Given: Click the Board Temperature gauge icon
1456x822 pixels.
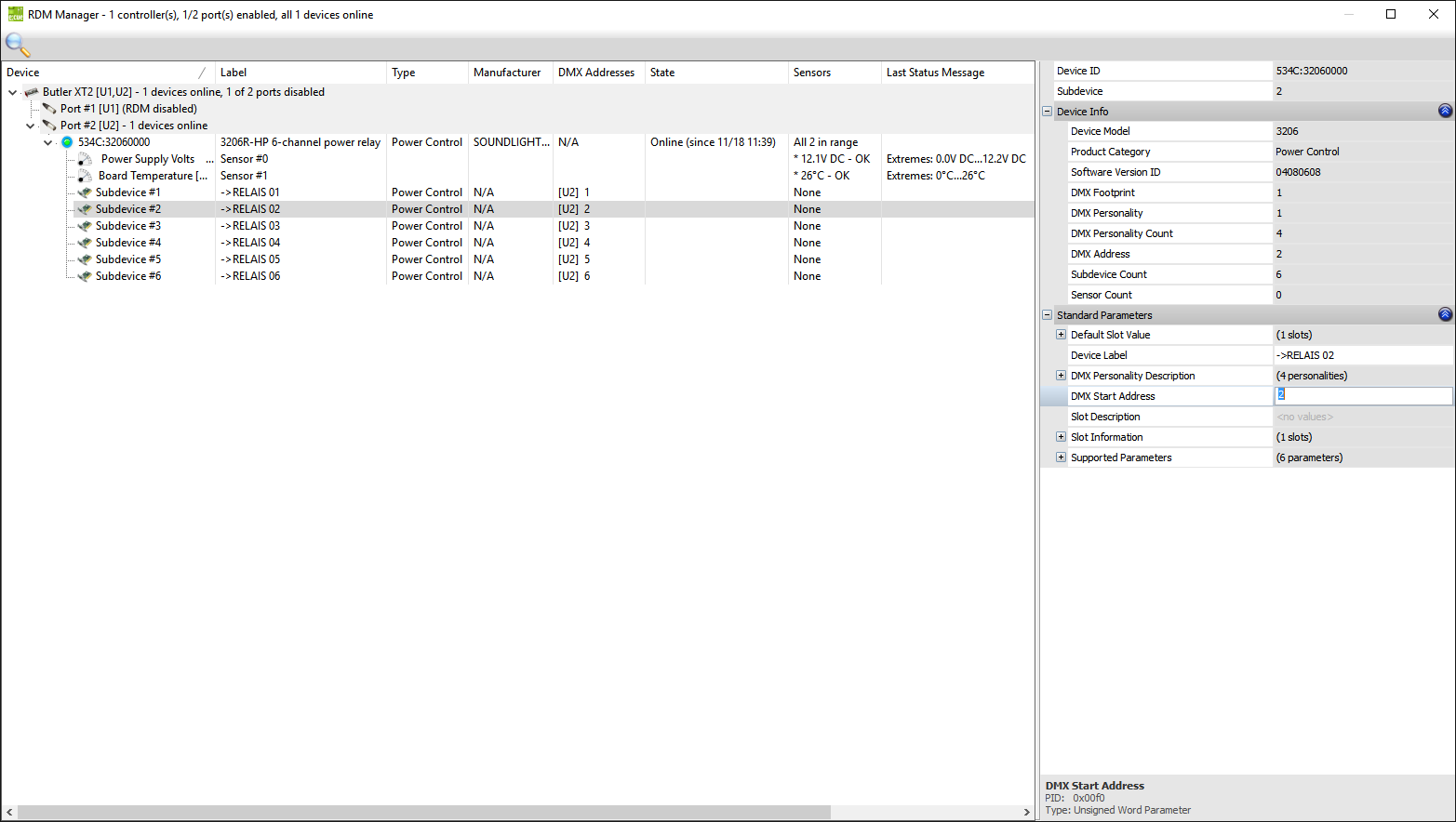Looking at the screenshot, I should pos(85,177).
